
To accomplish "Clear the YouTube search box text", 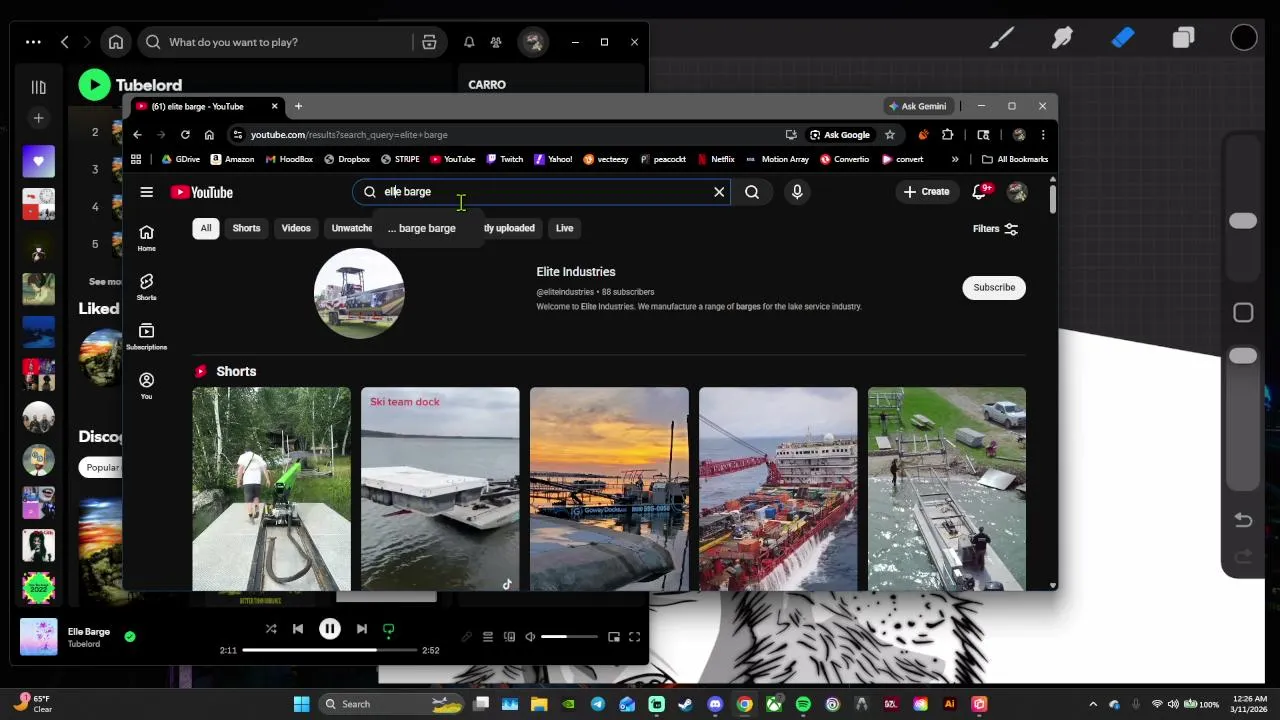I will coord(719,192).
